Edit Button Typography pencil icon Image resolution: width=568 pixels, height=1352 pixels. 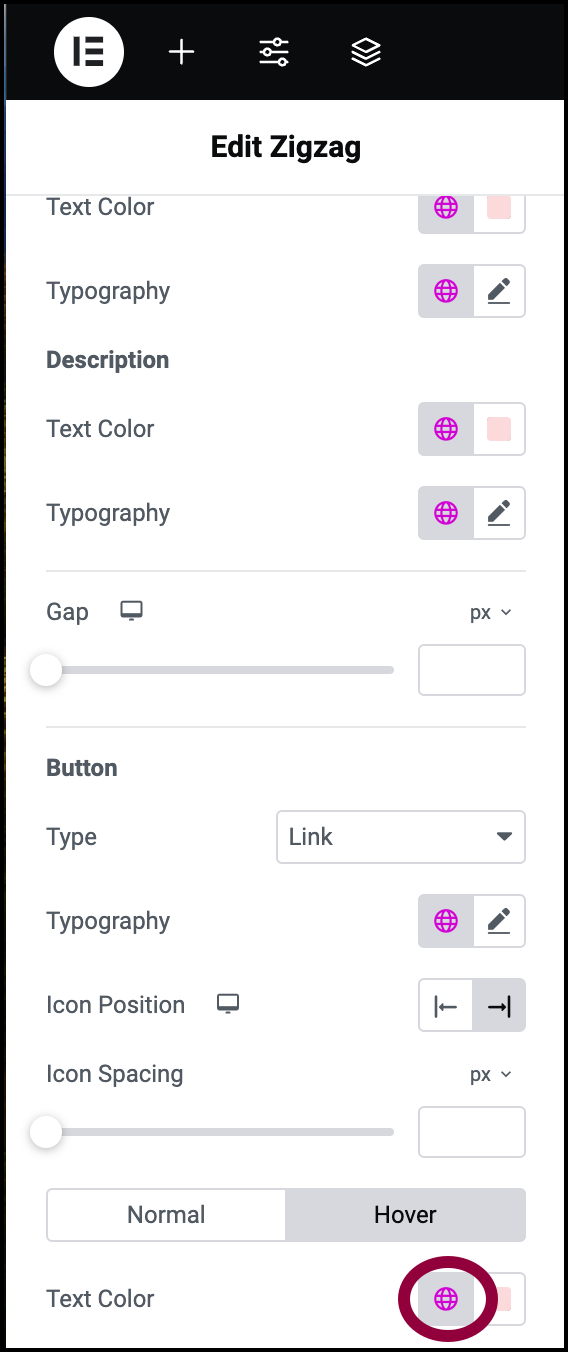point(499,921)
